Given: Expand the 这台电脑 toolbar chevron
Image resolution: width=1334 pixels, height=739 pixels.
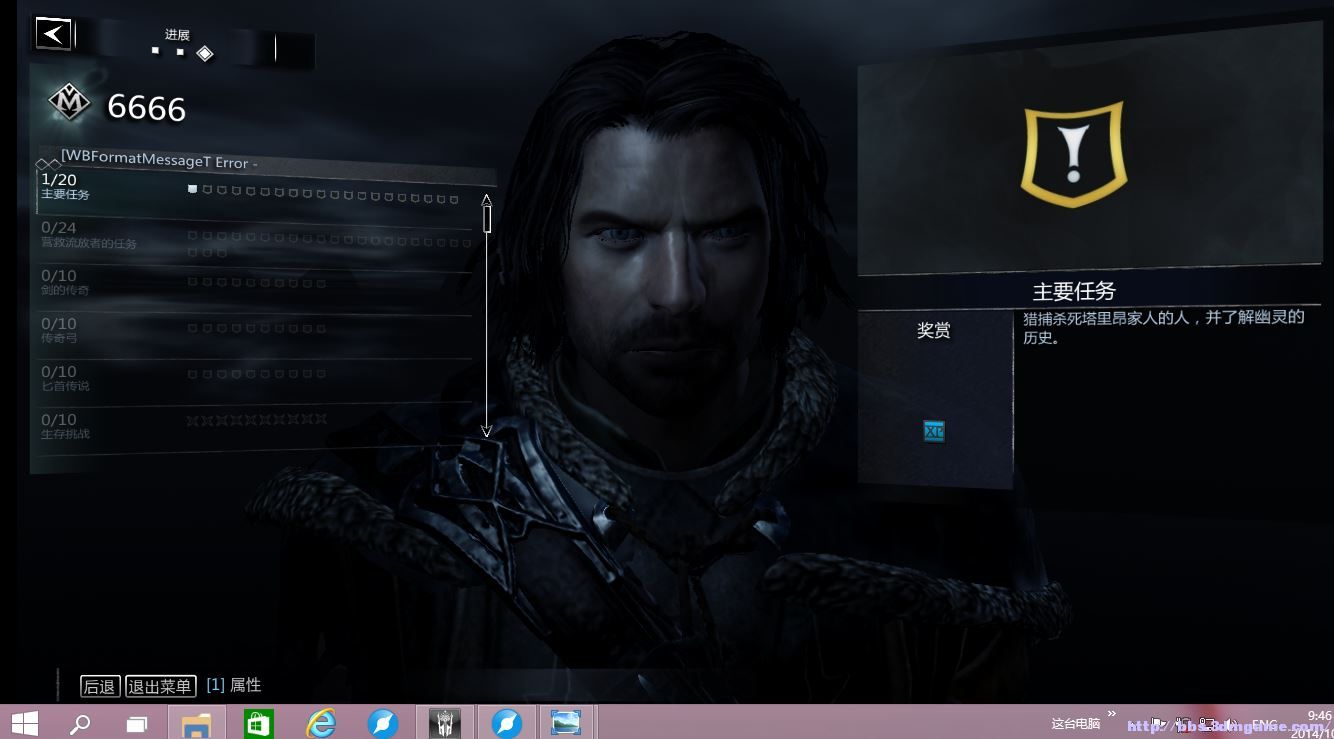Looking at the screenshot, I should pos(1112,714).
